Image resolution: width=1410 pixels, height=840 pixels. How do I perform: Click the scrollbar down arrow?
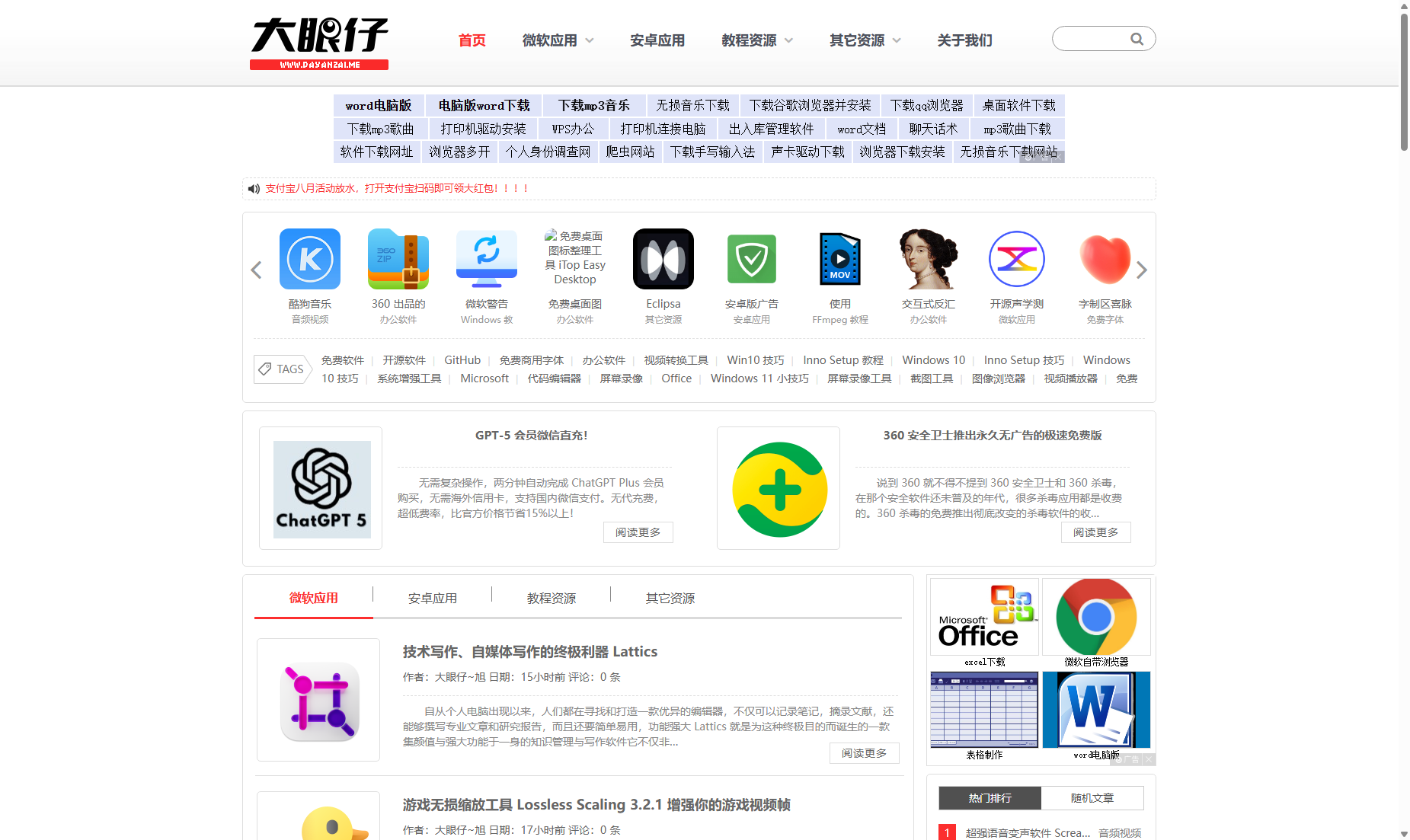[1404, 834]
